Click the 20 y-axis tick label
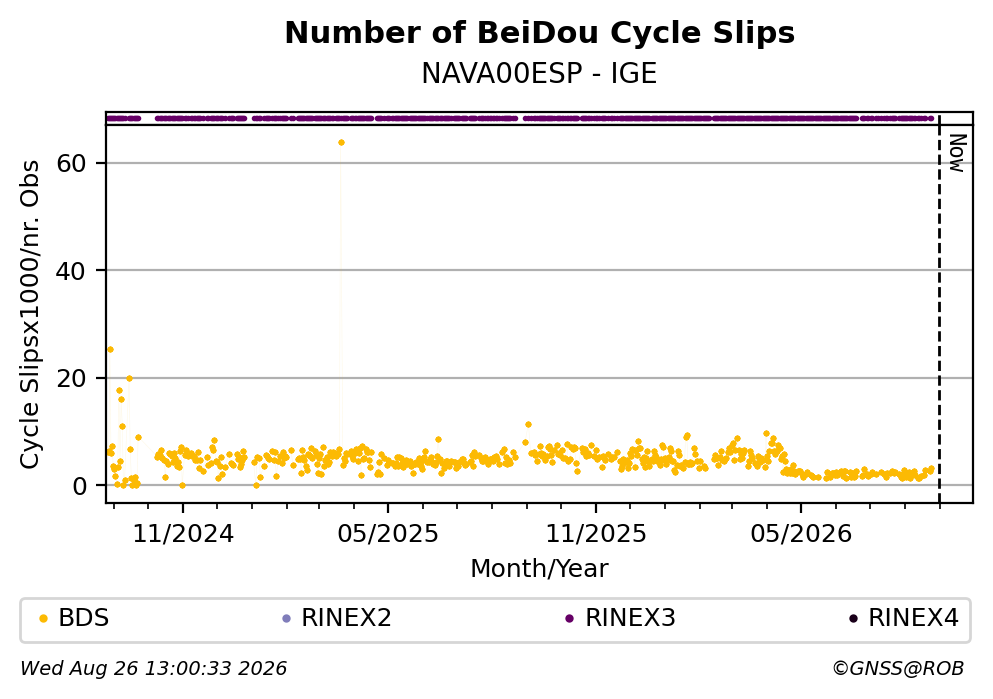Viewport: 993px width, 699px height. pos(71,379)
